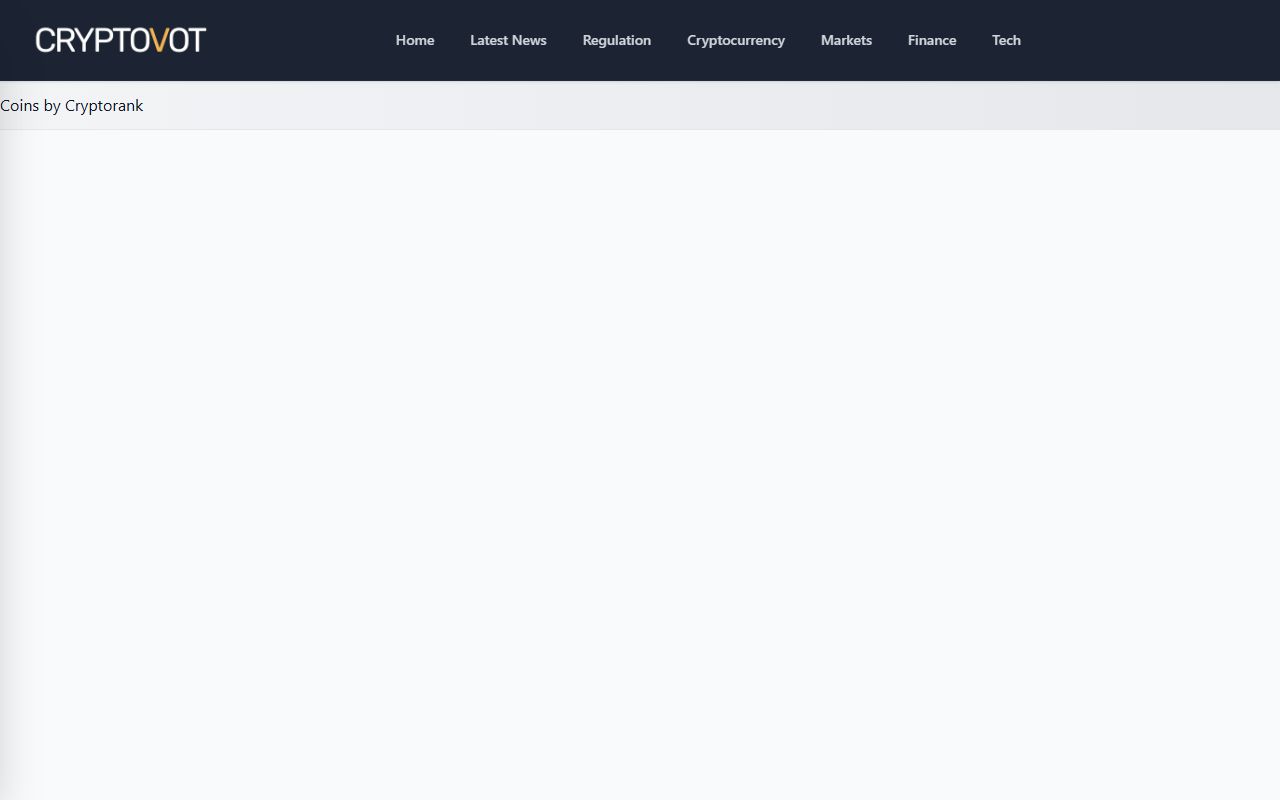The image size is (1280, 800).
Task: Click the empty header area right of Tech
Action: [1150, 40]
